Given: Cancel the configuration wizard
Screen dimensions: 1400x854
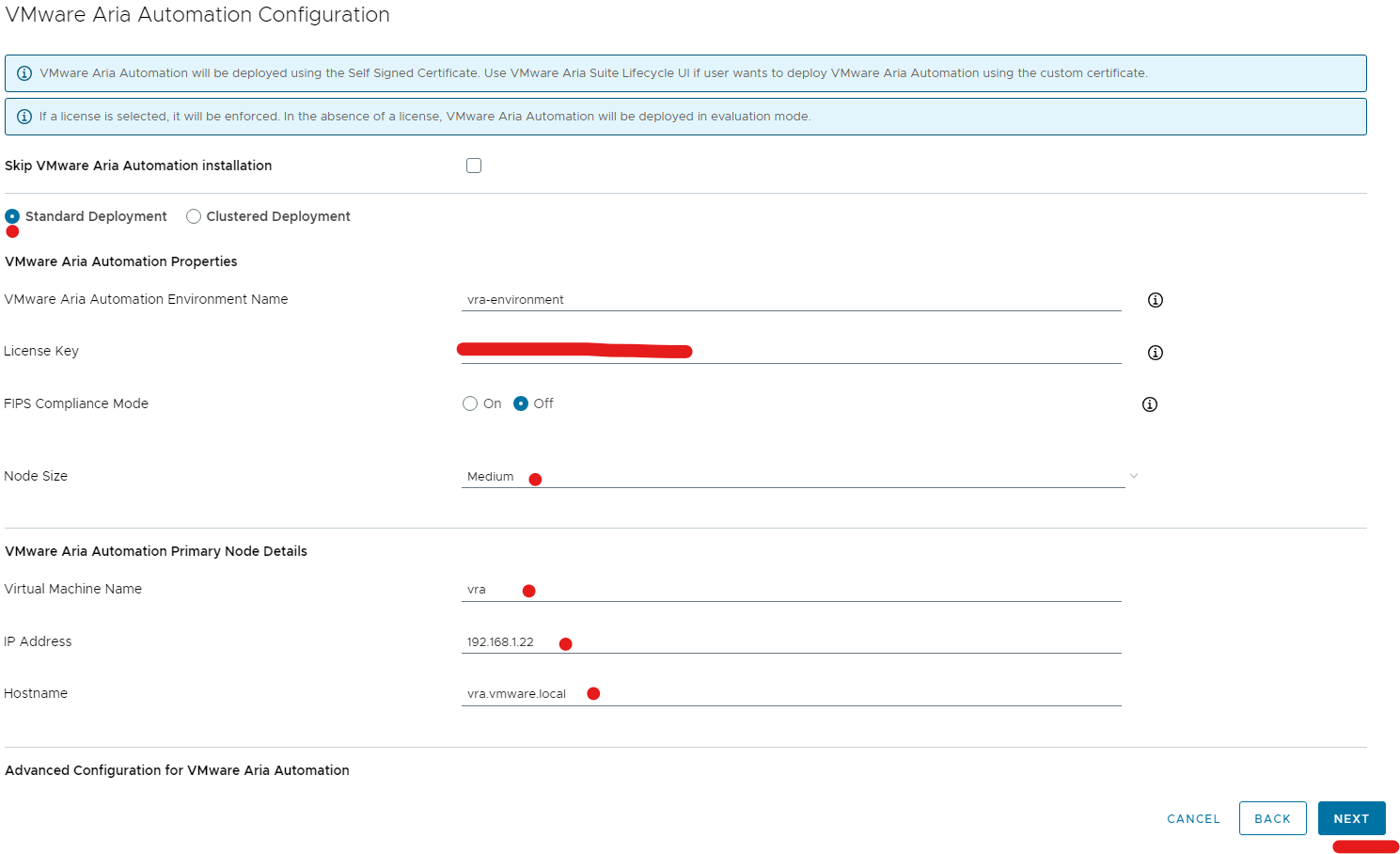Looking at the screenshot, I should [1193, 819].
